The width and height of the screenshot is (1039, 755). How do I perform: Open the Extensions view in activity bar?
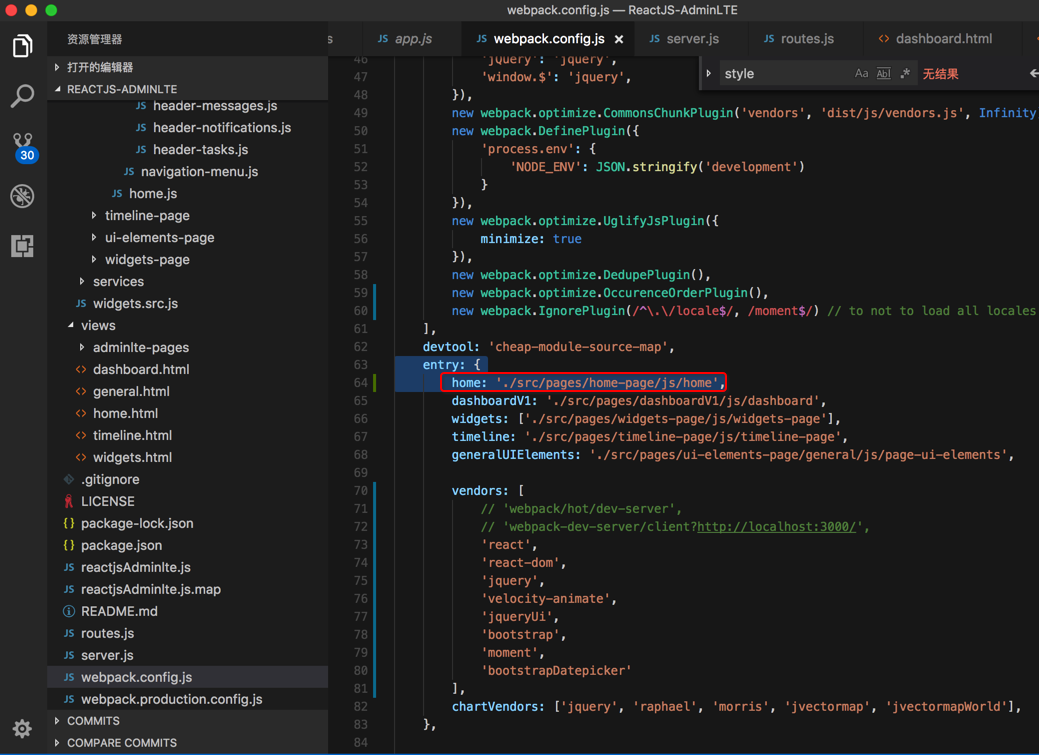point(22,246)
